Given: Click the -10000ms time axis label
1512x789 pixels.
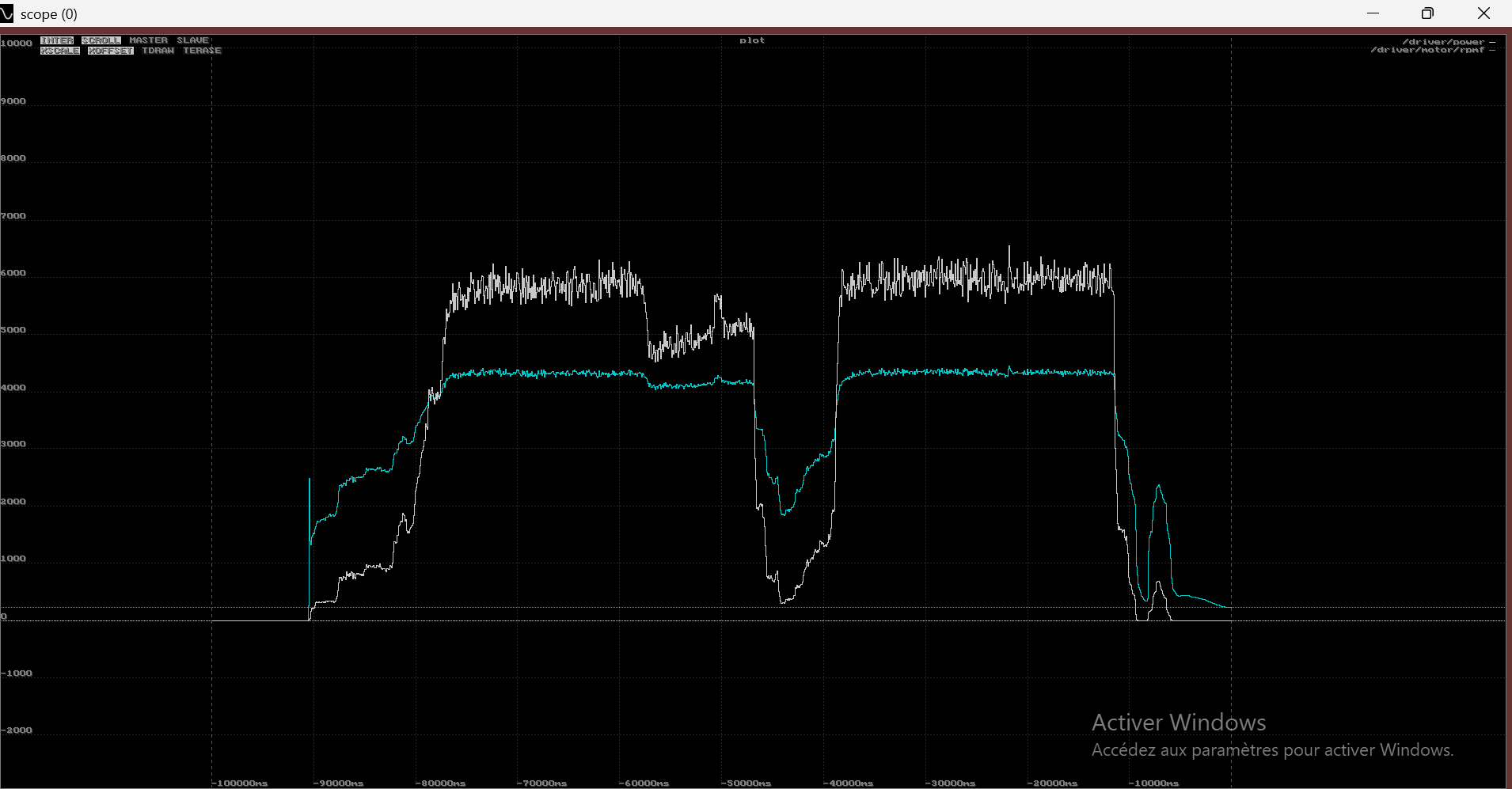Looking at the screenshot, I should [x=1153, y=783].
